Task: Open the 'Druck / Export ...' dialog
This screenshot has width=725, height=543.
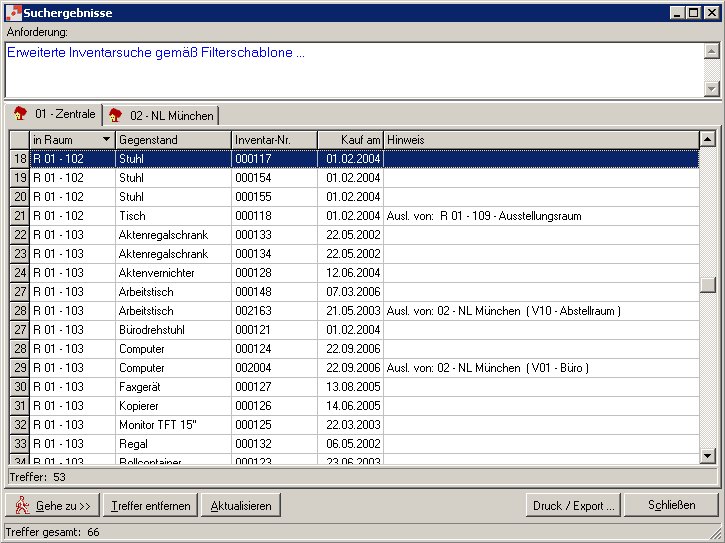Action: 574,506
